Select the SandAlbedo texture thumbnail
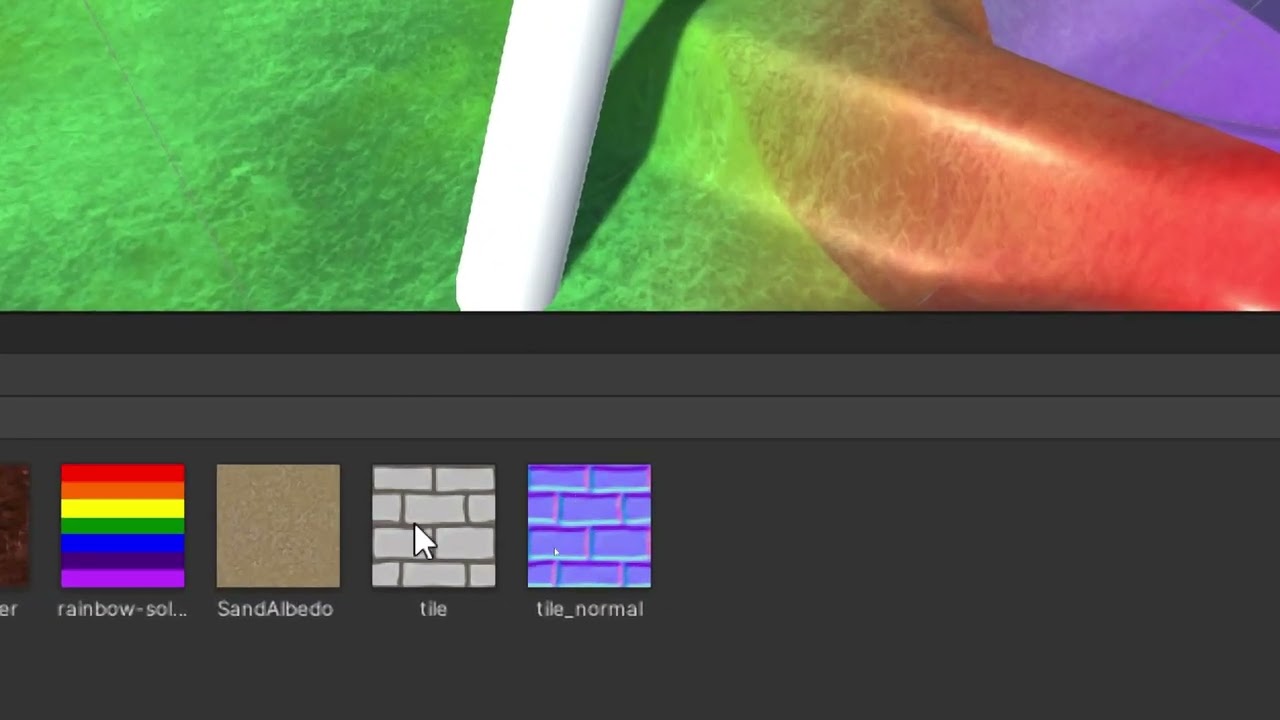Image resolution: width=1280 pixels, height=720 pixels. 278,526
